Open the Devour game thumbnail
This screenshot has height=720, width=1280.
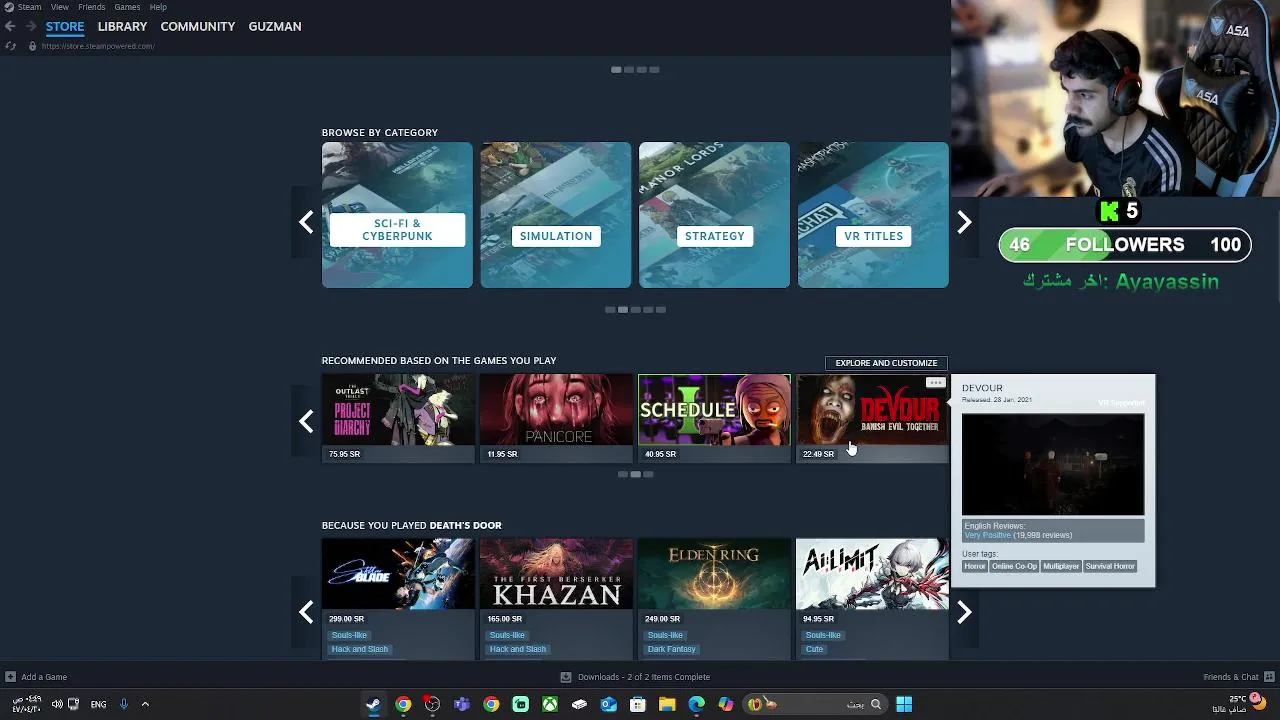[x=872, y=410]
